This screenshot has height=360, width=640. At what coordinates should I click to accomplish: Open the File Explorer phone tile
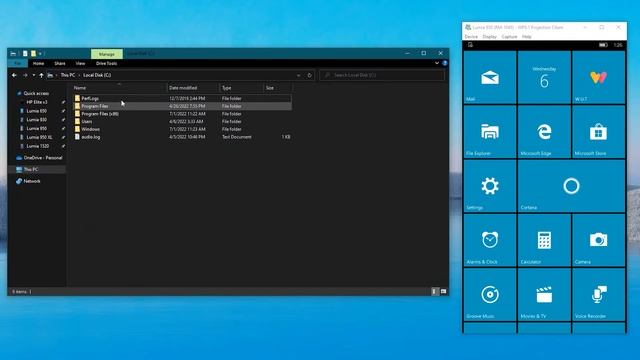[x=490, y=132]
